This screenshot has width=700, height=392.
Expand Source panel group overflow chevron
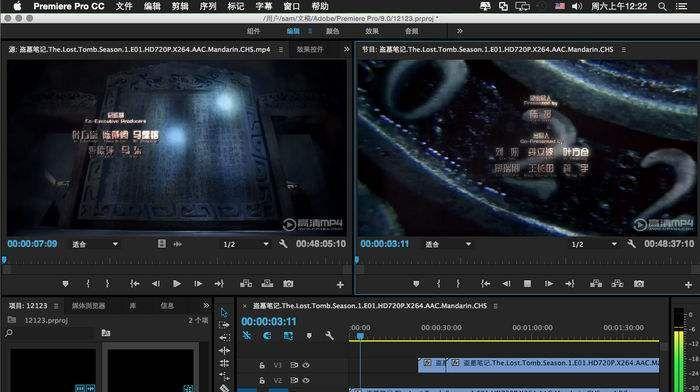point(346,49)
